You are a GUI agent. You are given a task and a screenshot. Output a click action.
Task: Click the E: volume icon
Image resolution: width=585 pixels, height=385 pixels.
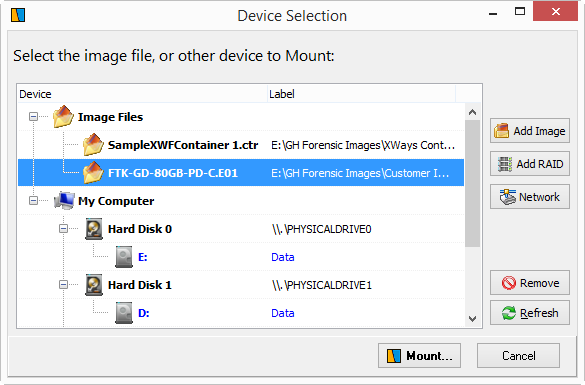click(x=124, y=257)
